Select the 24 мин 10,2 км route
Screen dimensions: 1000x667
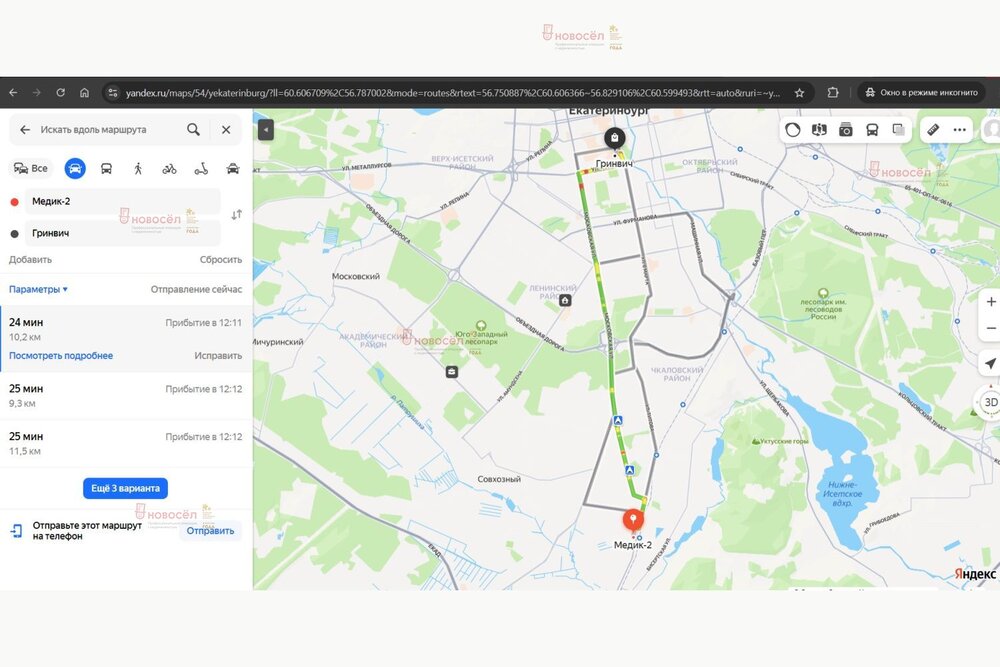126,339
